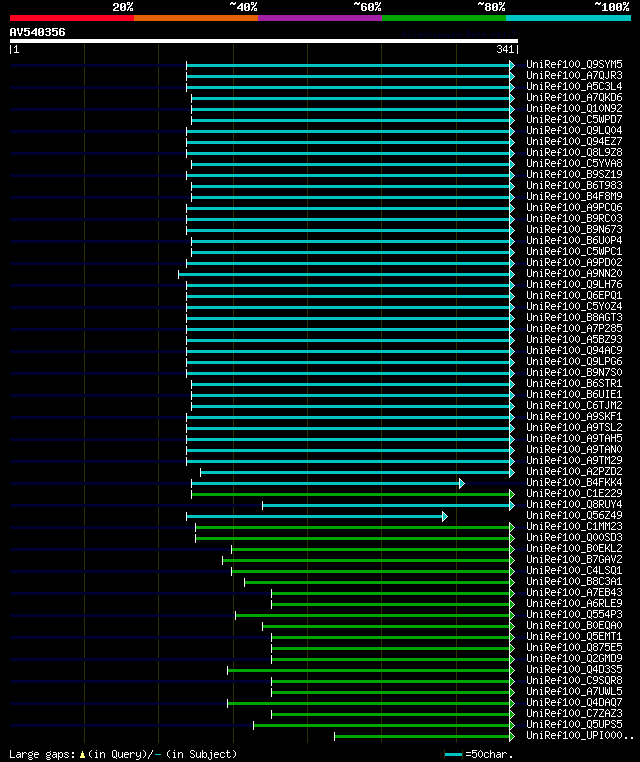The image size is (640, 762).
Task: Open the UniRef100_Q9LPG6 entry
Action: [574, 362]
